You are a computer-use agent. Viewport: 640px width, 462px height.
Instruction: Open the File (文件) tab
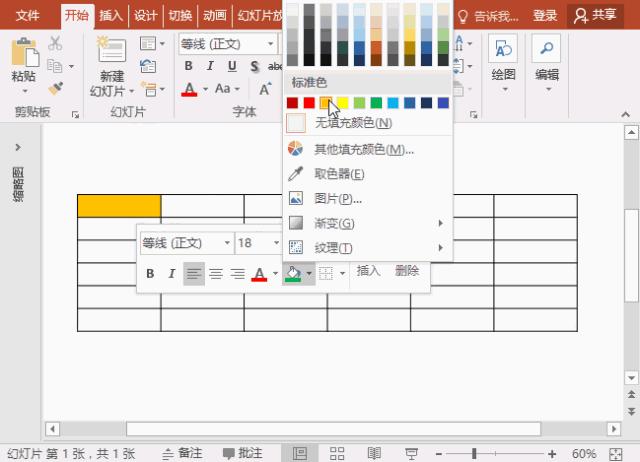27,16
